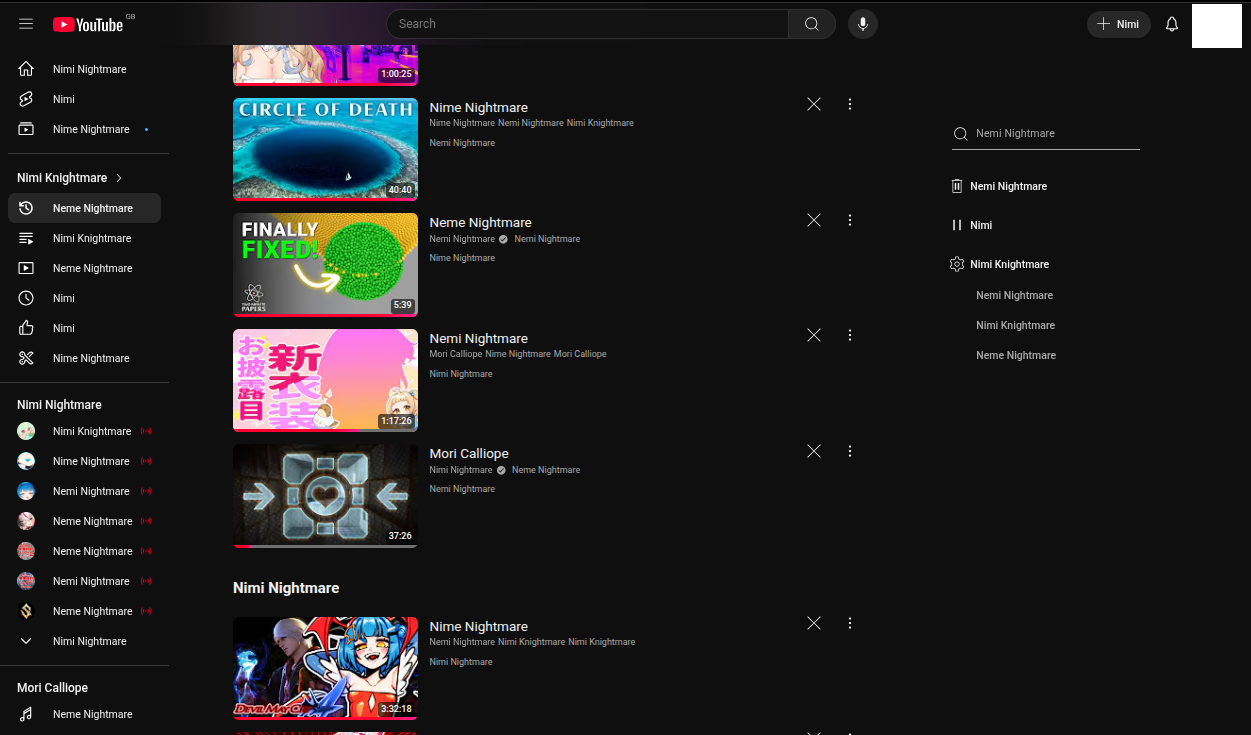Play the companion cube thumbnail
The image size is (1251, 735).
click(325, 496)
